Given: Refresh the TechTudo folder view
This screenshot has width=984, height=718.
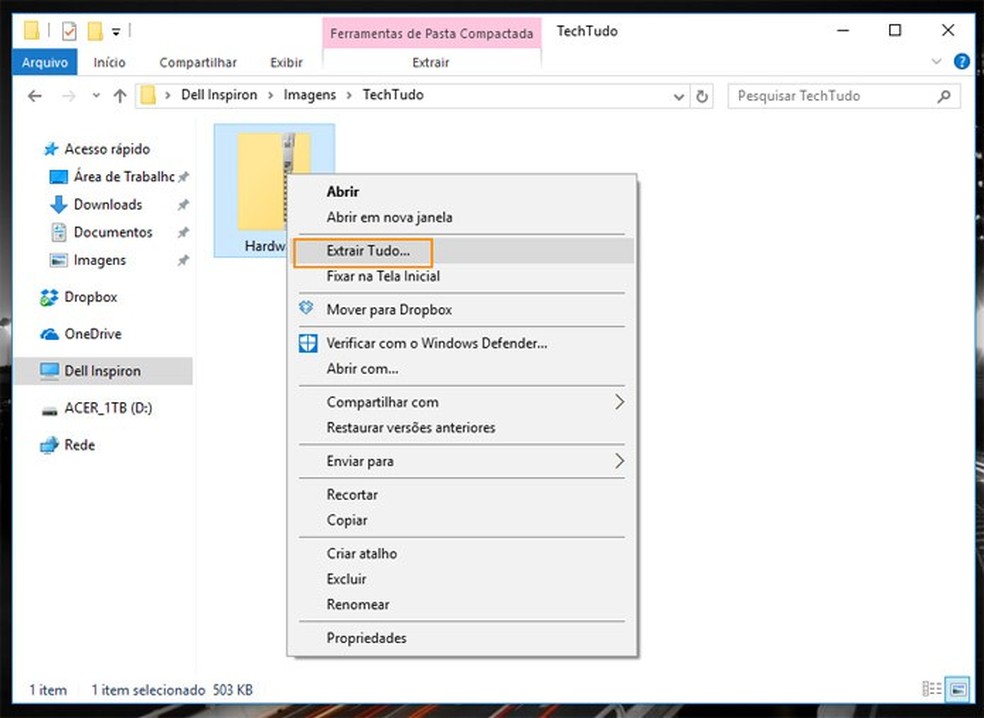Looking at the screenshot, I should click(x=702, y=96).
